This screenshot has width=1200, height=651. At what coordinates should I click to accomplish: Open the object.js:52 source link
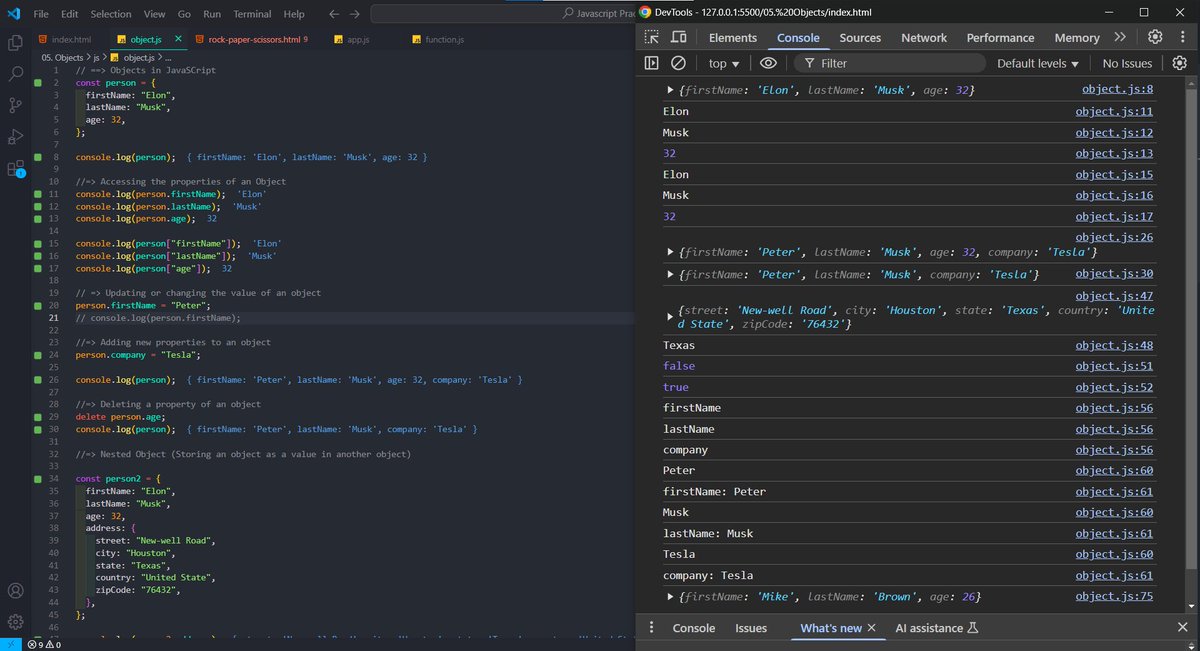point(1114,387)
